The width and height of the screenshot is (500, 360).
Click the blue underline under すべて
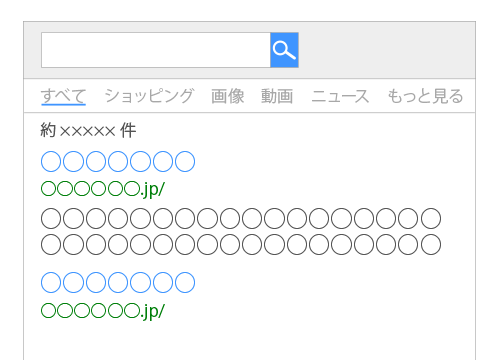coord(63,105)
